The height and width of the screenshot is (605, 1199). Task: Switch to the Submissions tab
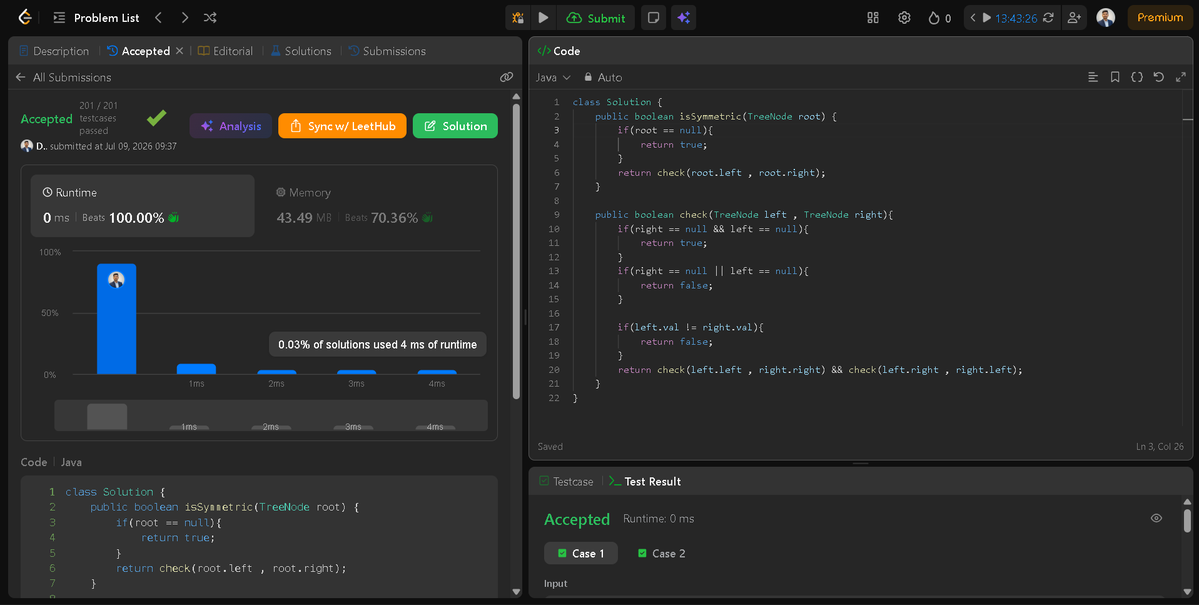coord(387,51)
